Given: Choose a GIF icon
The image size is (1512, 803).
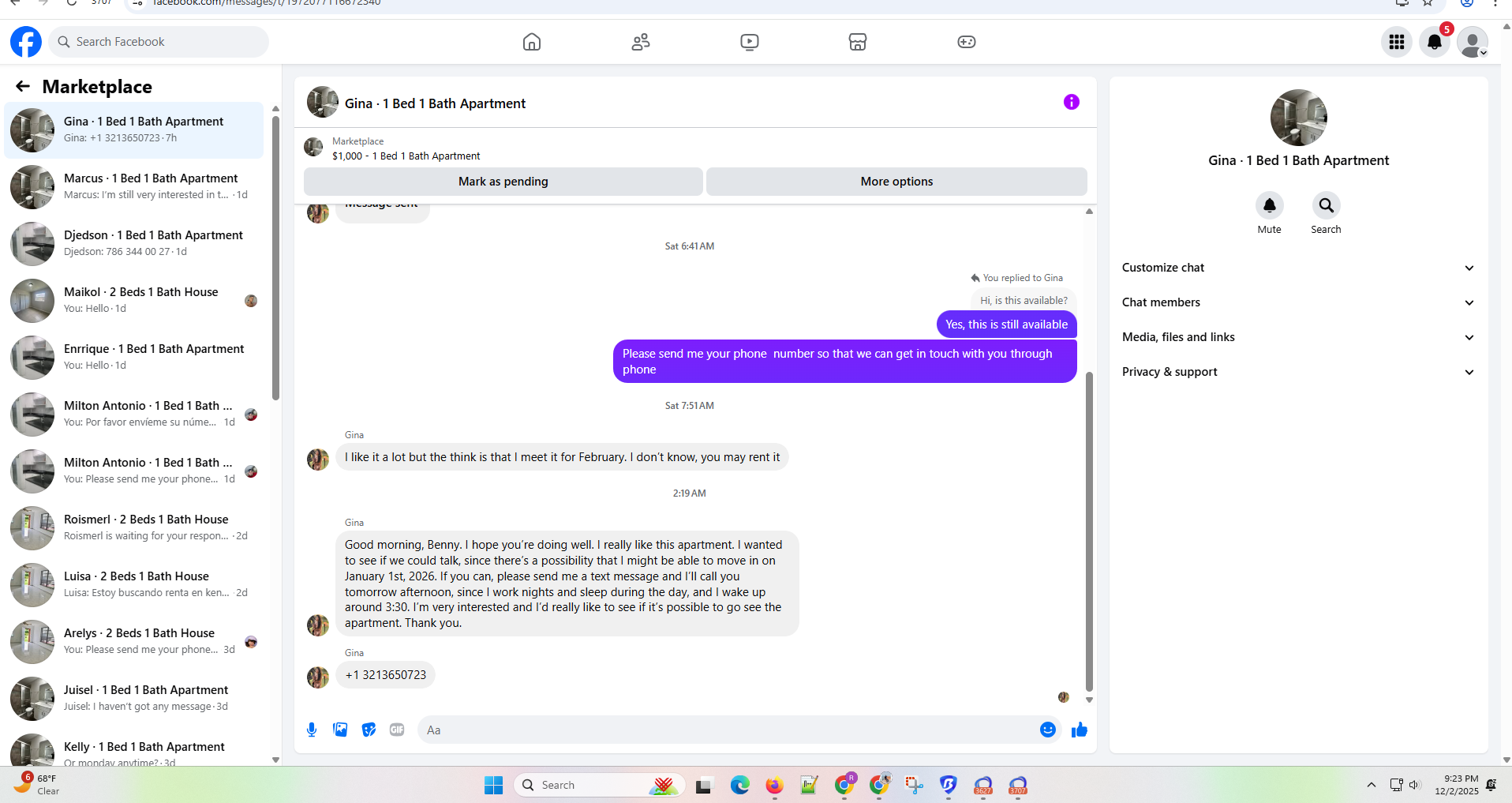Looking at the screenshot, I should point(397,730).
